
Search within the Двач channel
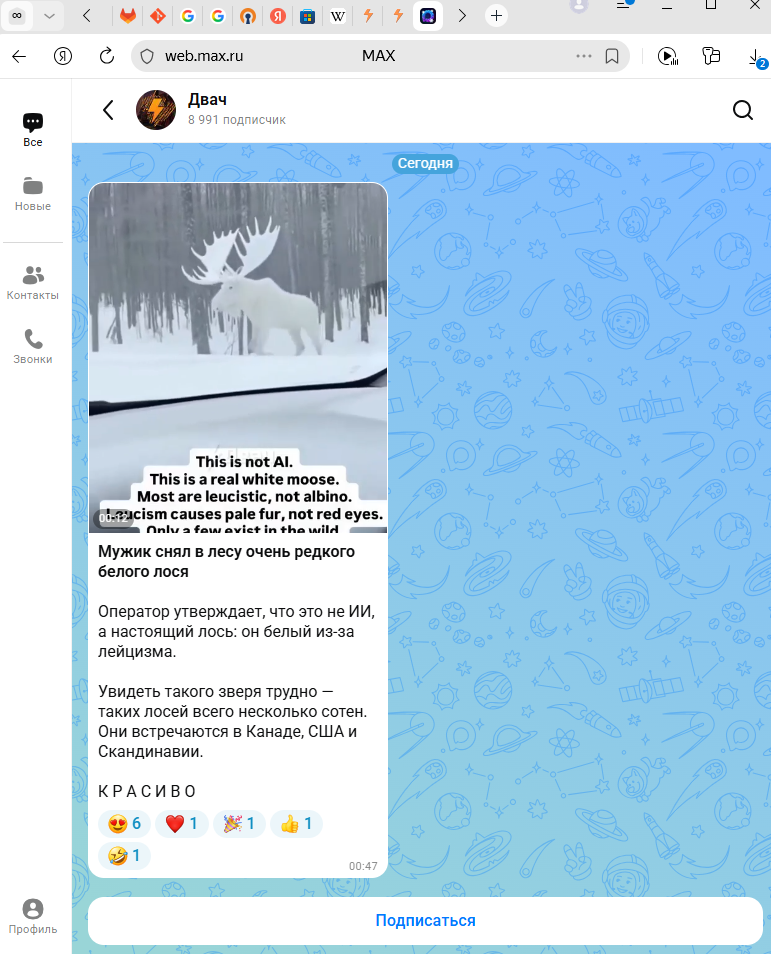tap(742, 110)
